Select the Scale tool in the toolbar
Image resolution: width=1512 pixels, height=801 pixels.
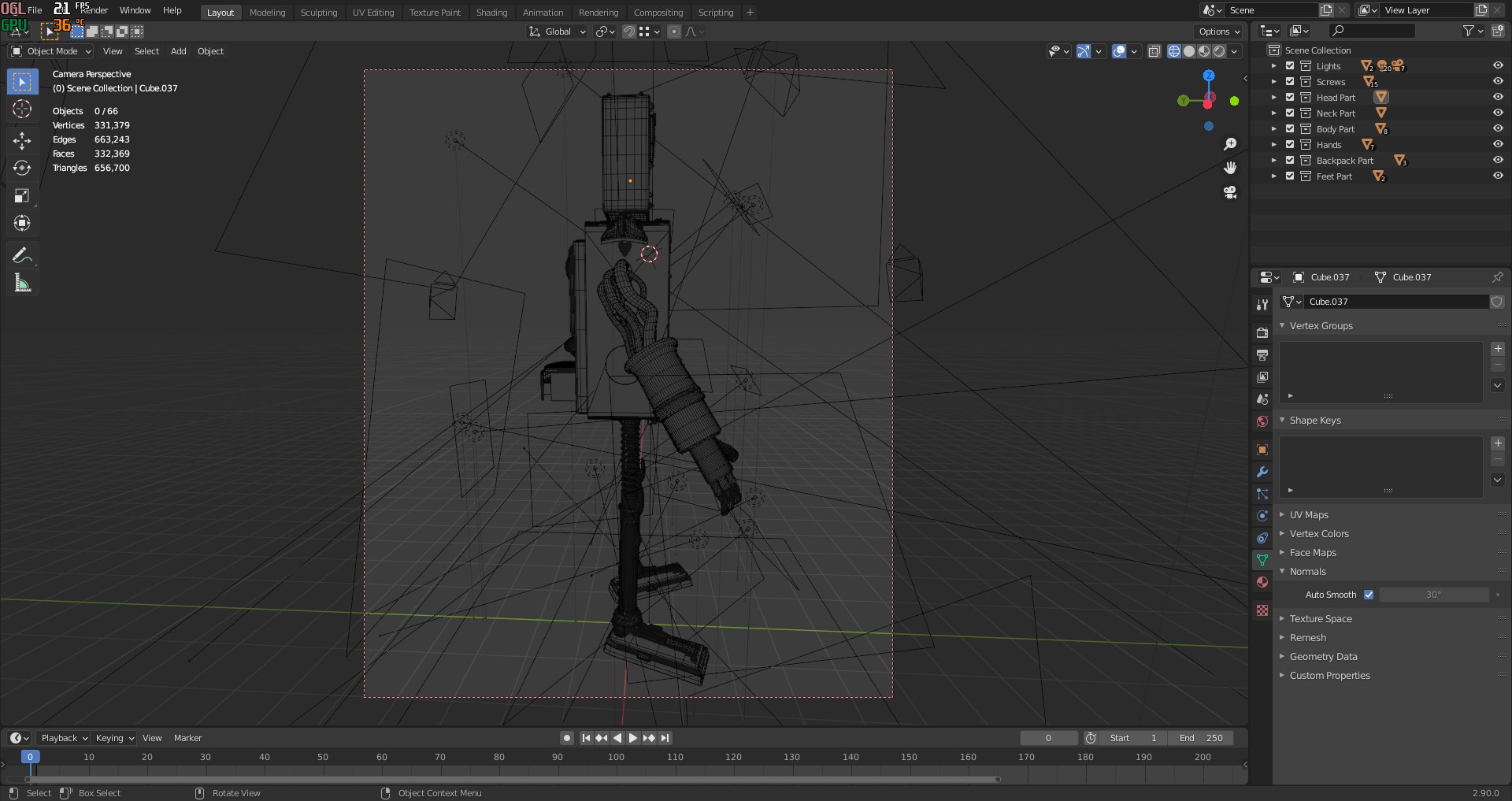[x=22, y=196]
